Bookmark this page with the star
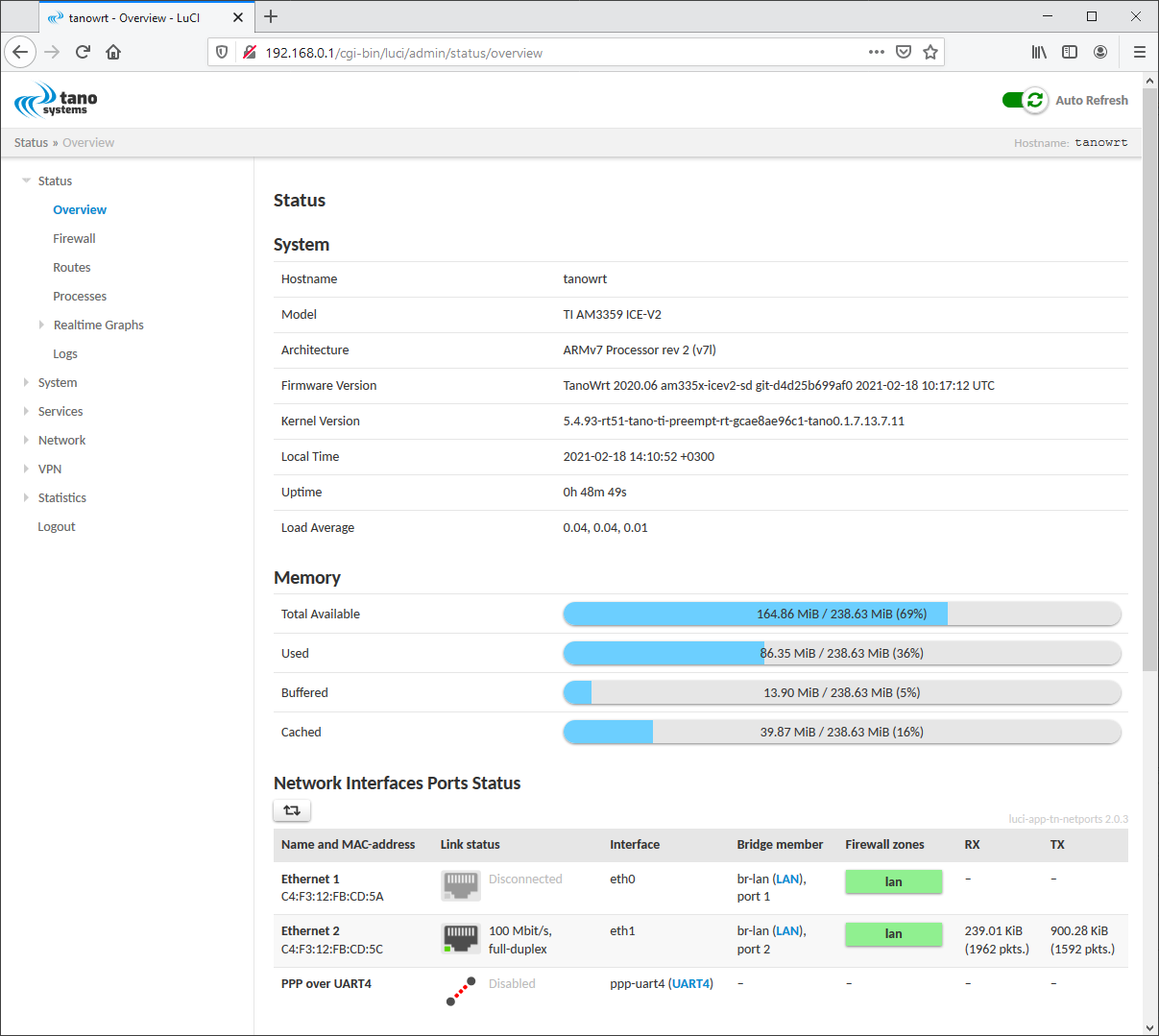This screenshot has width=1159, height=1036. 930,52
